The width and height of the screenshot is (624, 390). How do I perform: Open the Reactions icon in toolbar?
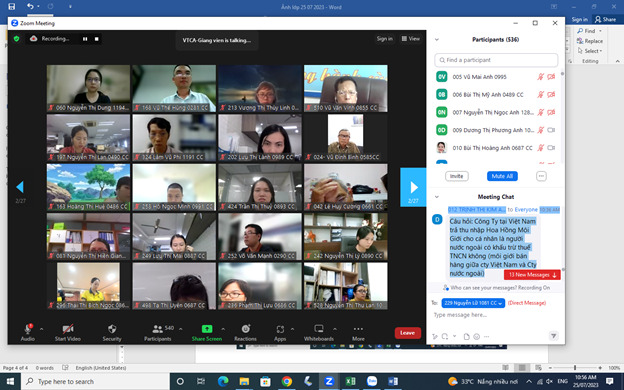pos(246,329)
